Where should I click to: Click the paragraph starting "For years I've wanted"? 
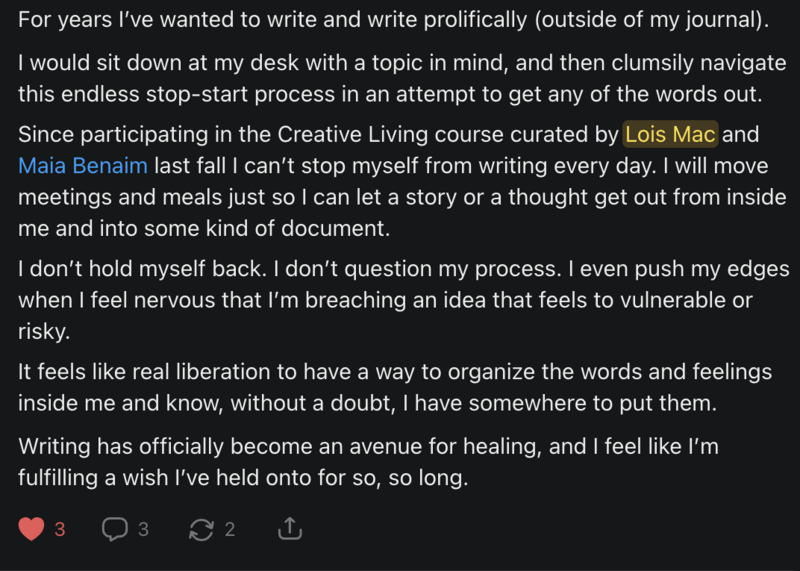pos(393,20)
